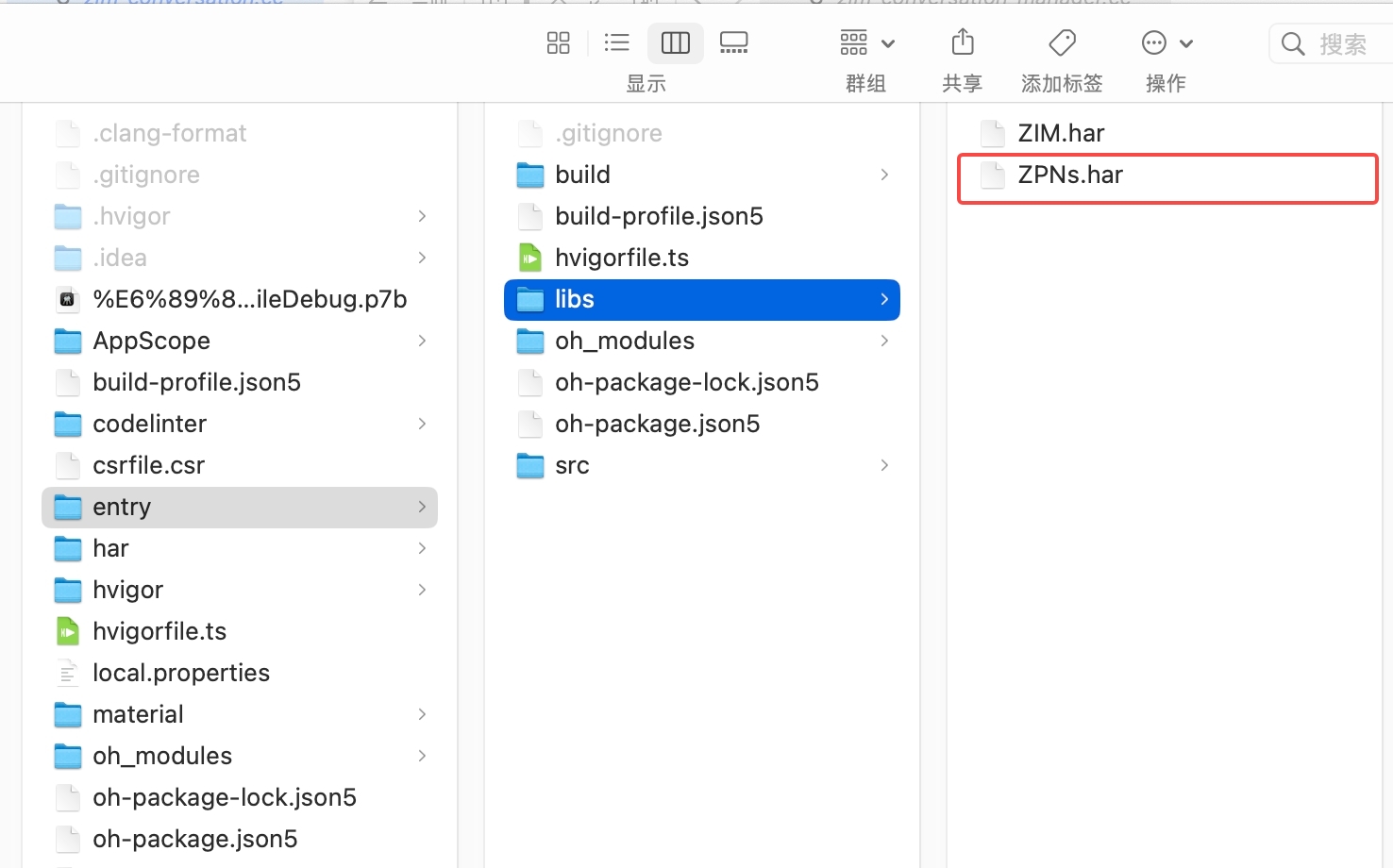Click the entry folder chevron

click(x=422, y=507)
